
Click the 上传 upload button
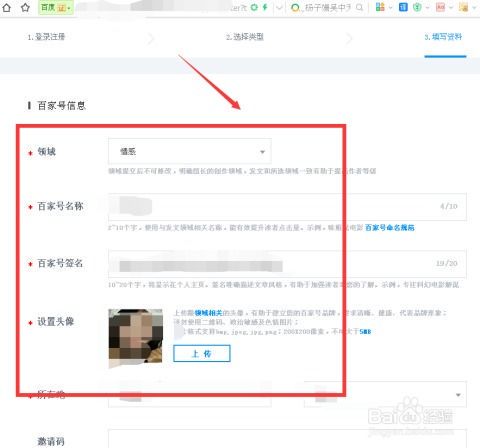(x=202, y=353)
